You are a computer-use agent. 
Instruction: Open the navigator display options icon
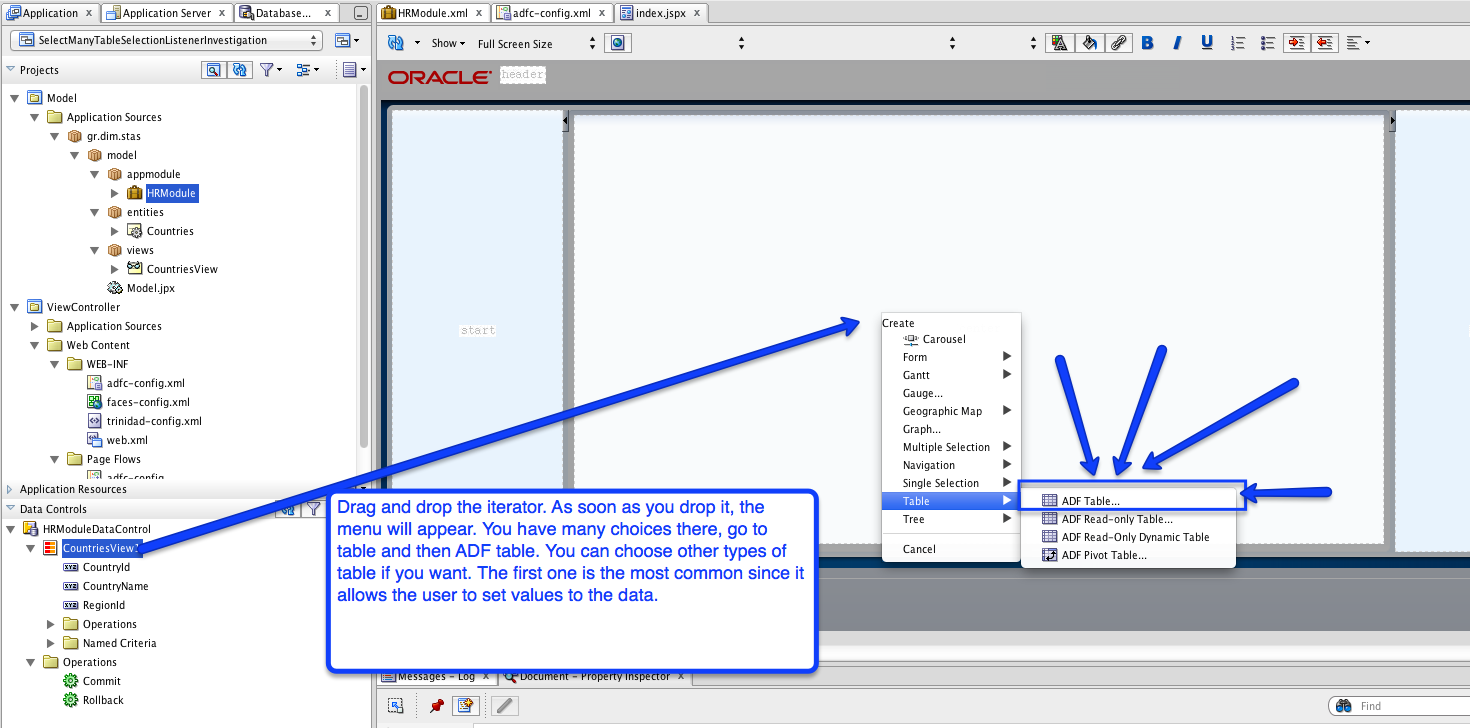pyautogui.click(x=353, y=70)
